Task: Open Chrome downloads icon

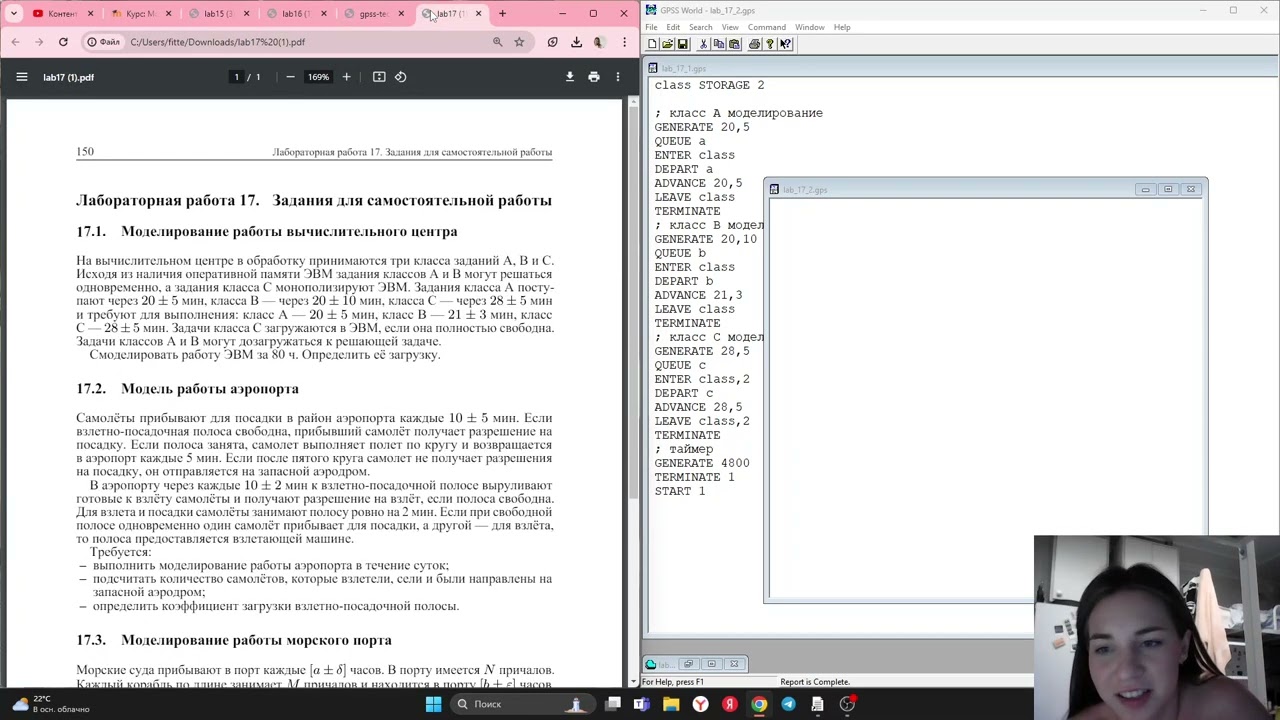Action: click(x=576, y=42)
